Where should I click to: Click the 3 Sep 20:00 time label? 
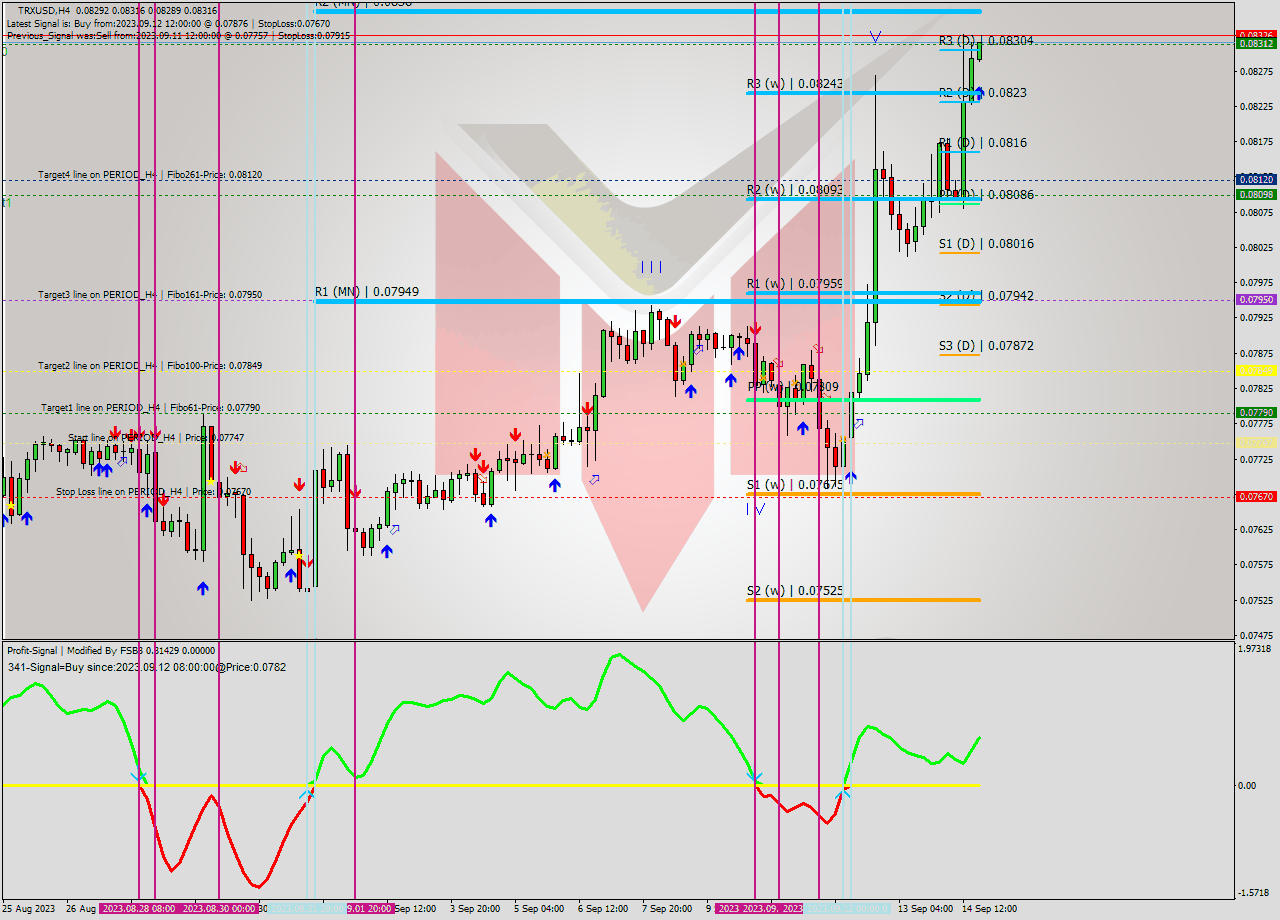(x=475, y=908)
